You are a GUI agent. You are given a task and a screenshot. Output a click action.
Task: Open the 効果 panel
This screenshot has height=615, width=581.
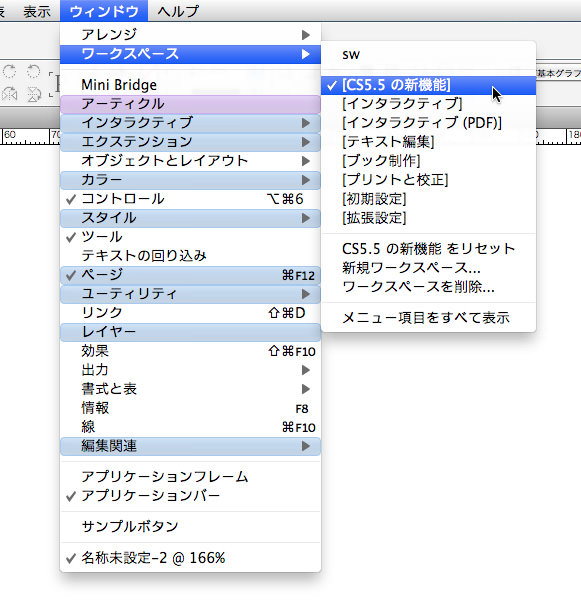point(190,351)
